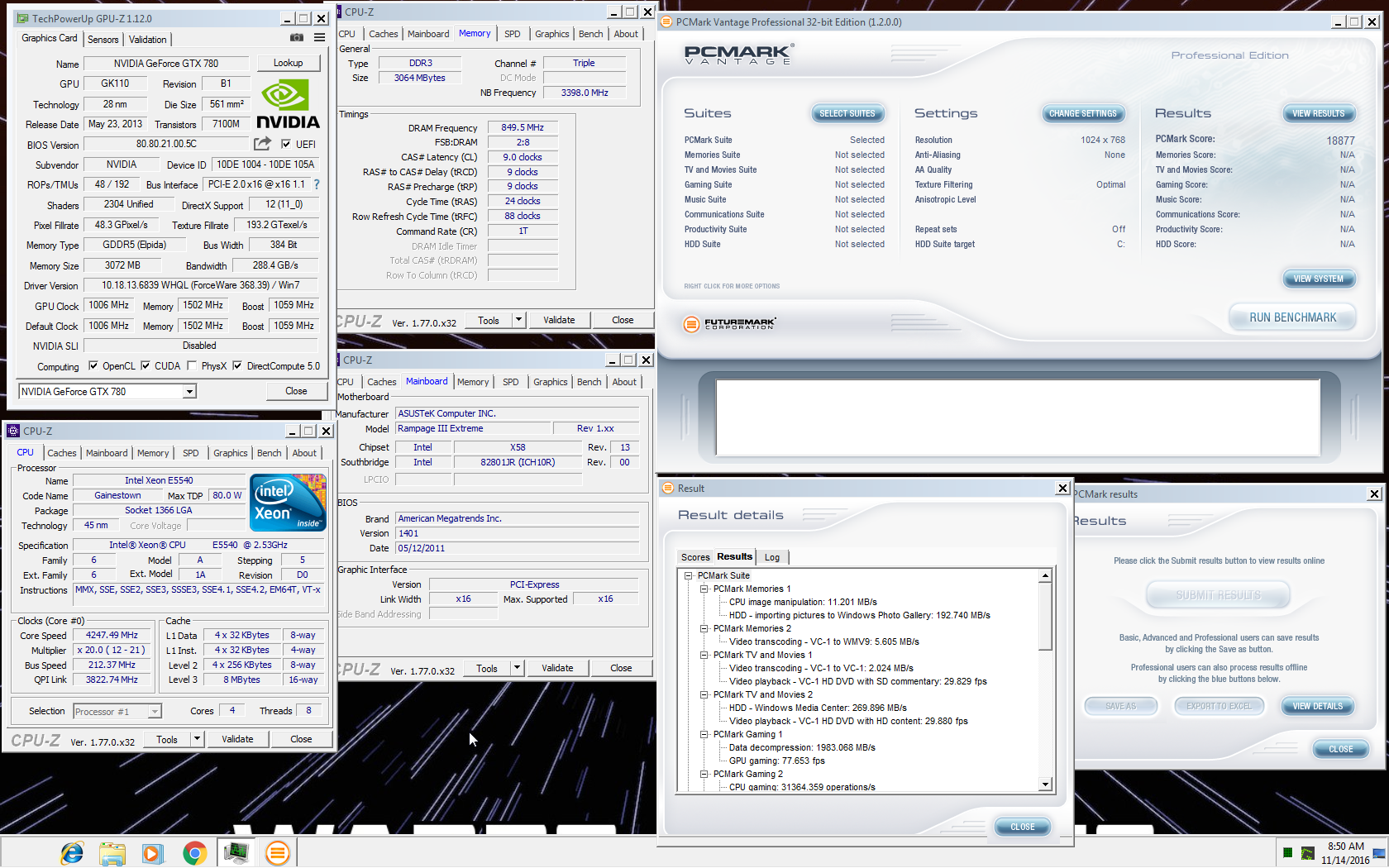Open Bench tab in CPU-Z Mainboard window
Screen dimensions: 1389x868
589,382
